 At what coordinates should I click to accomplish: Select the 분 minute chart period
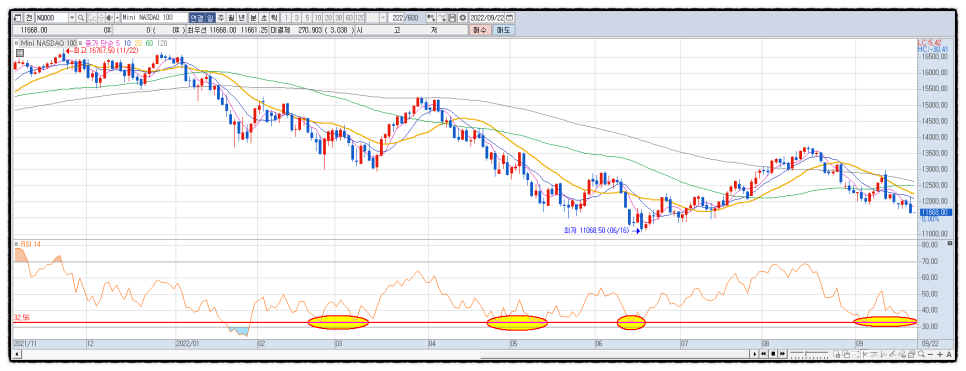(254, 17)
